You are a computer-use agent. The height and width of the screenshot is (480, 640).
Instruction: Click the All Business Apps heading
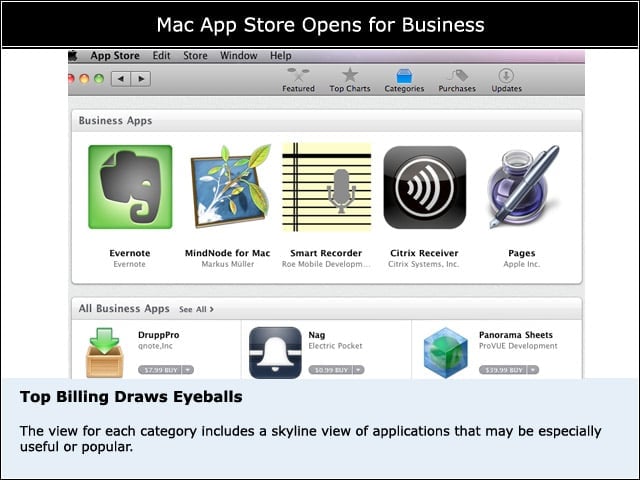124,309
